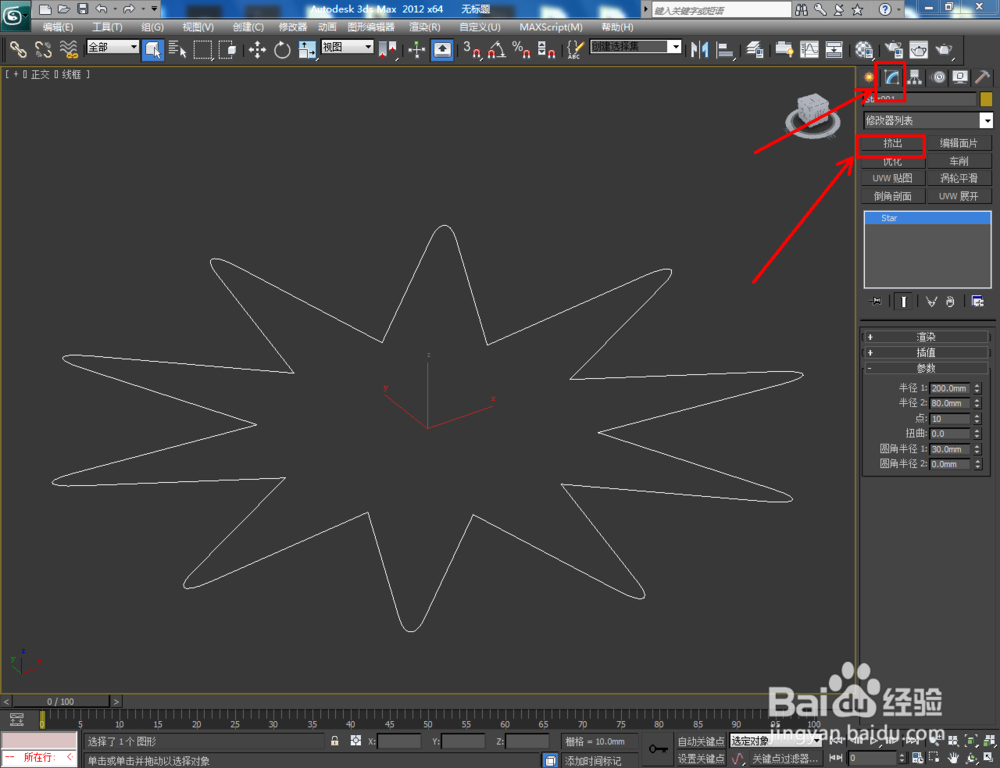This screenshot has width=1000, height=768.
Task: Click the object color swatch
Action: 986,99
